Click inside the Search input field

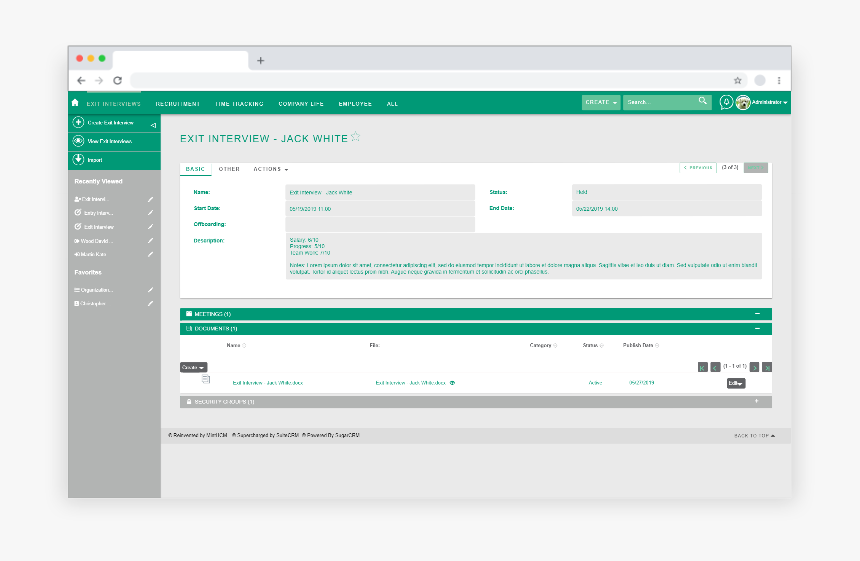click(x=660, y=102)
